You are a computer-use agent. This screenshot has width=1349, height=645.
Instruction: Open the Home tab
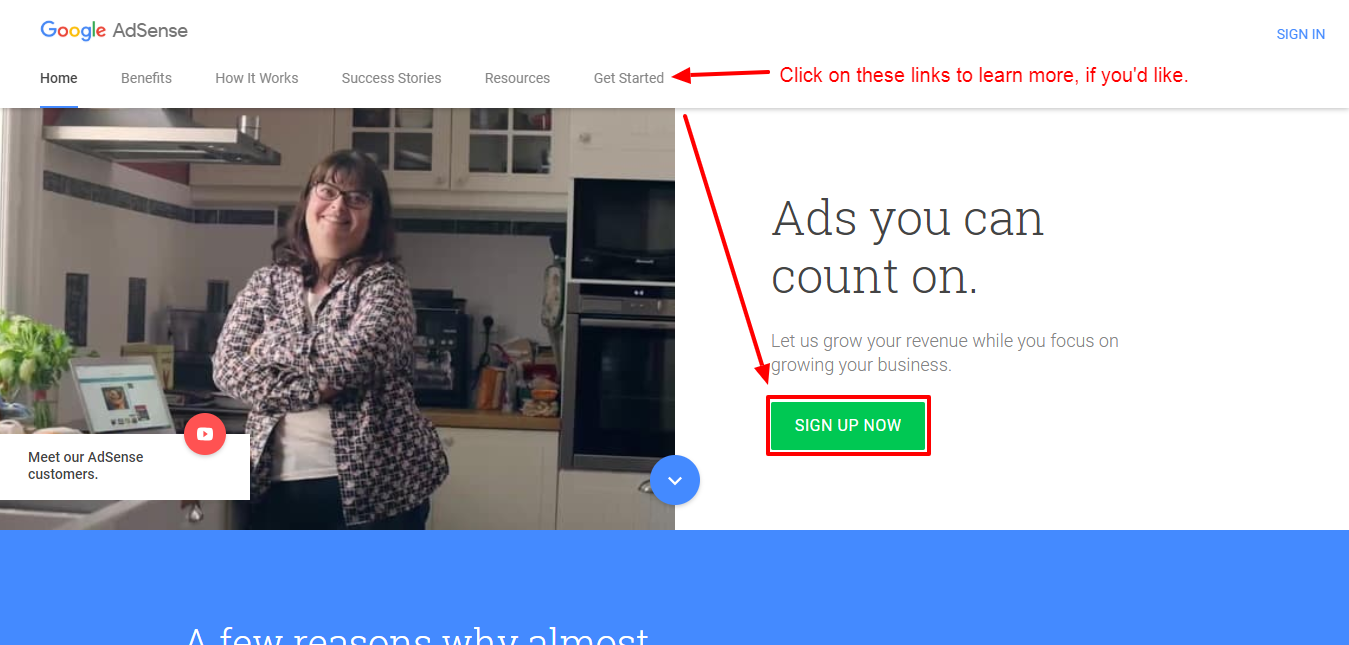click(59, 78)
